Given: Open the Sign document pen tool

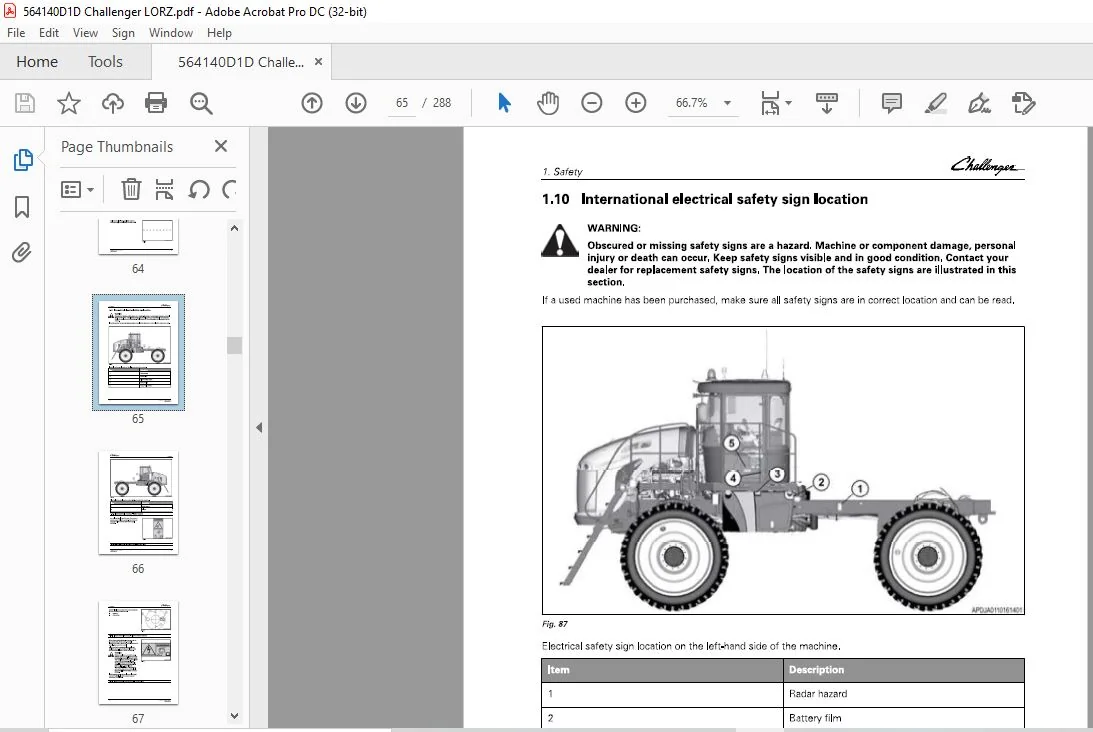Looking at the screenshot, I should coord(979,103).
